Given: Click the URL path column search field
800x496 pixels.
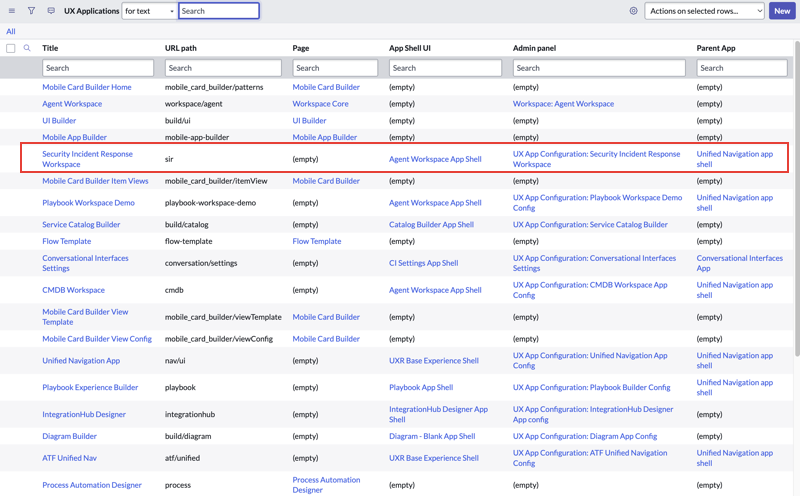Looking at the screenshot, I should (223, 68).
